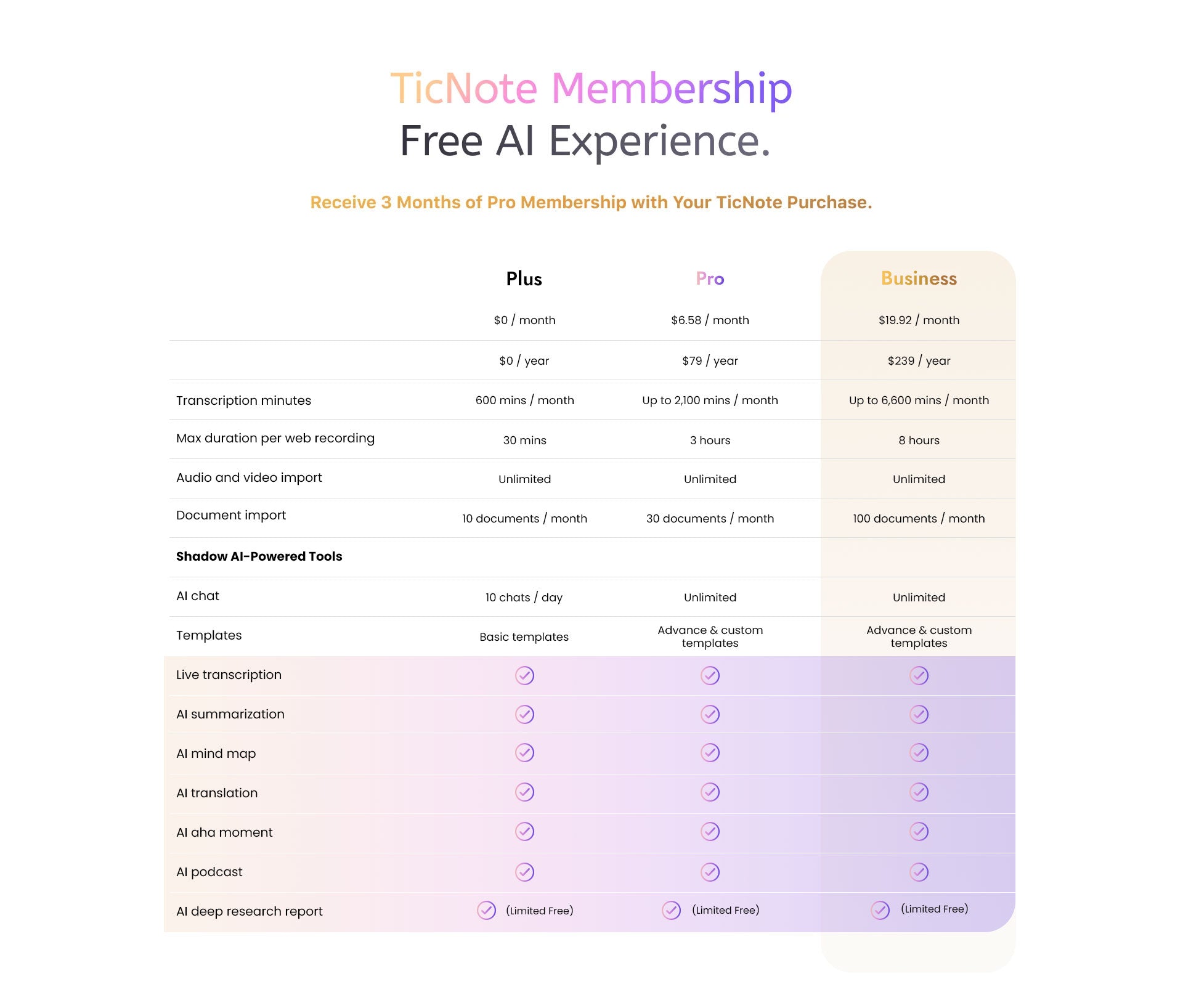Click the Pro $6.58 / month price
The width and height of the screenshot is (1183, 1008).
[710, 320]
